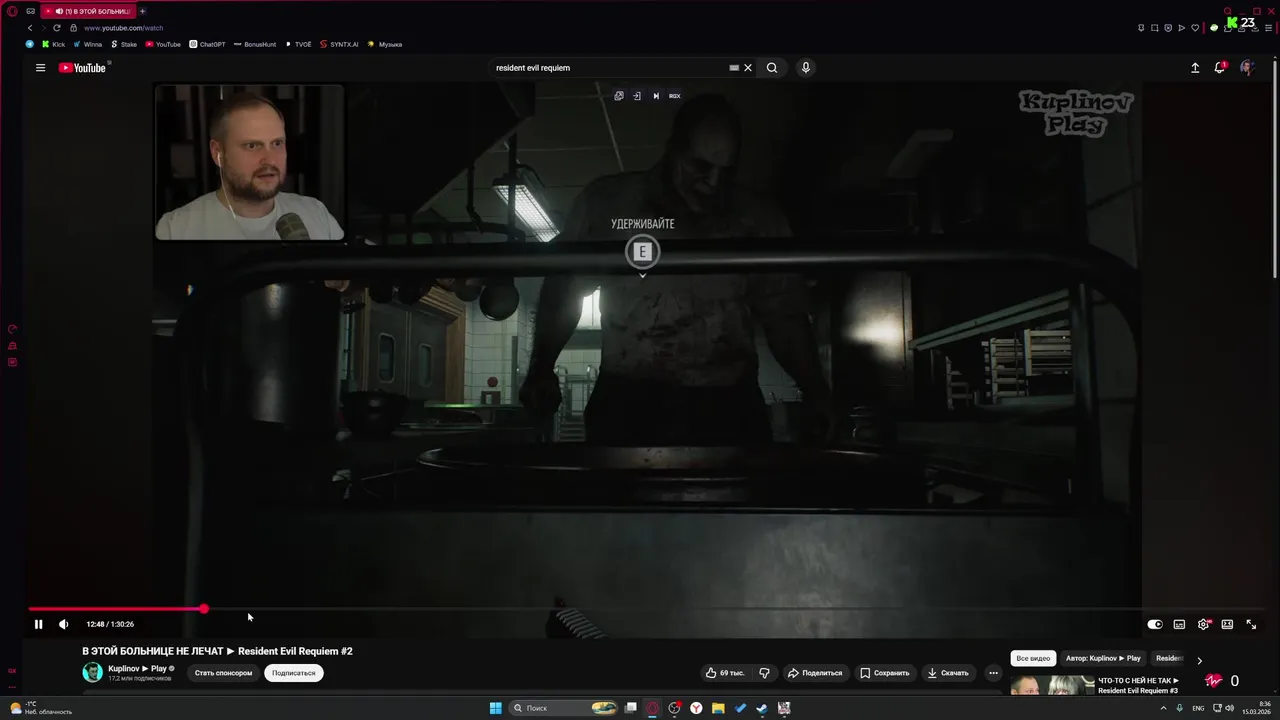Open the YouTube account avatar menu

(1247, 68)
